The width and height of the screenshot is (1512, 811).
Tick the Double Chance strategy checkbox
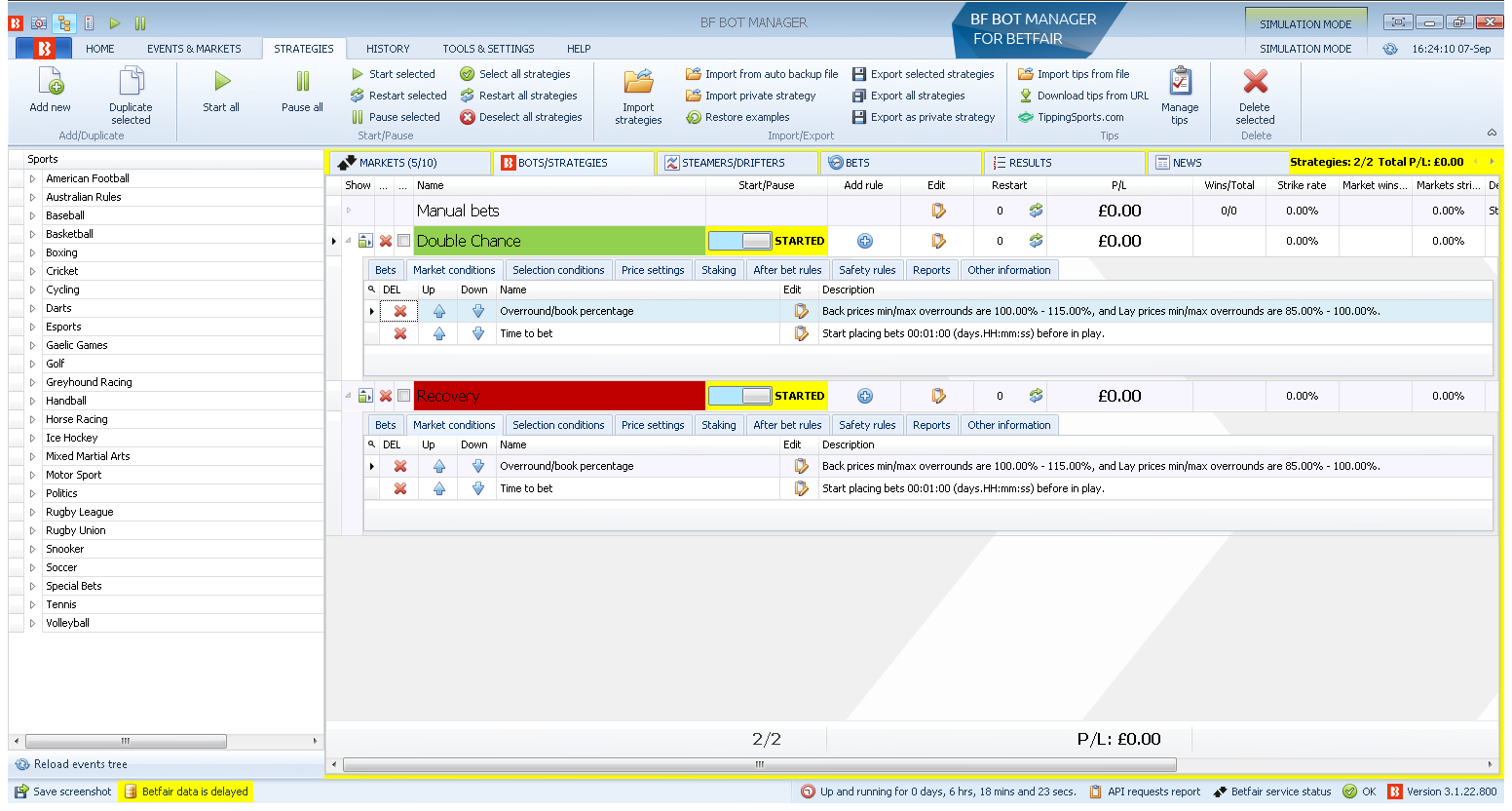coord(403,241)
